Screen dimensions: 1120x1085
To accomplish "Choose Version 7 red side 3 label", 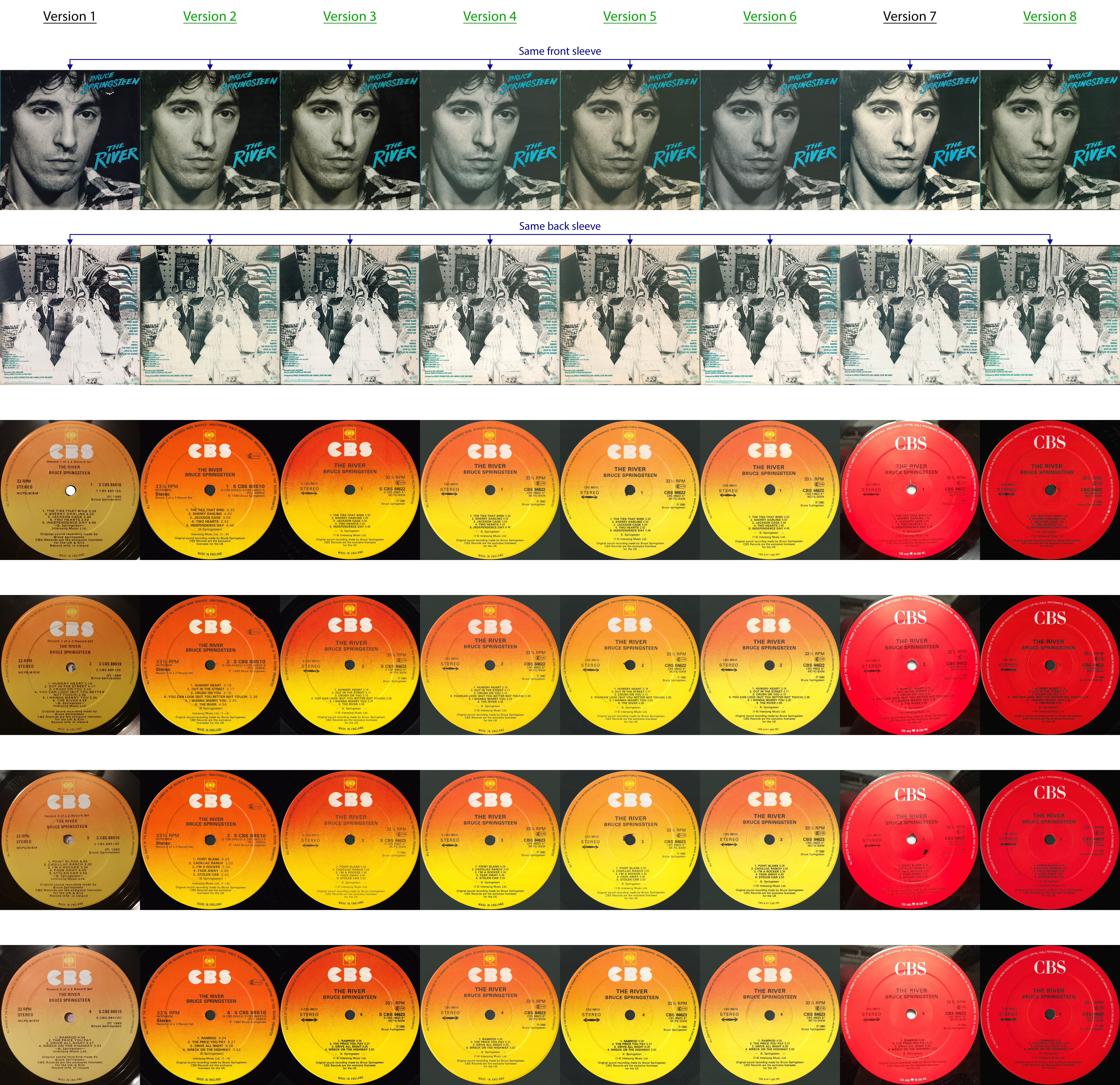I will (x=910, y=840).
